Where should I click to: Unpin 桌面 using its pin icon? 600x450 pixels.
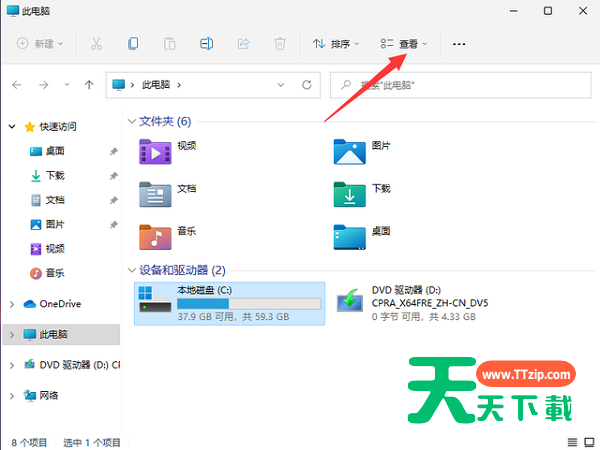click(x=114, y=152)
